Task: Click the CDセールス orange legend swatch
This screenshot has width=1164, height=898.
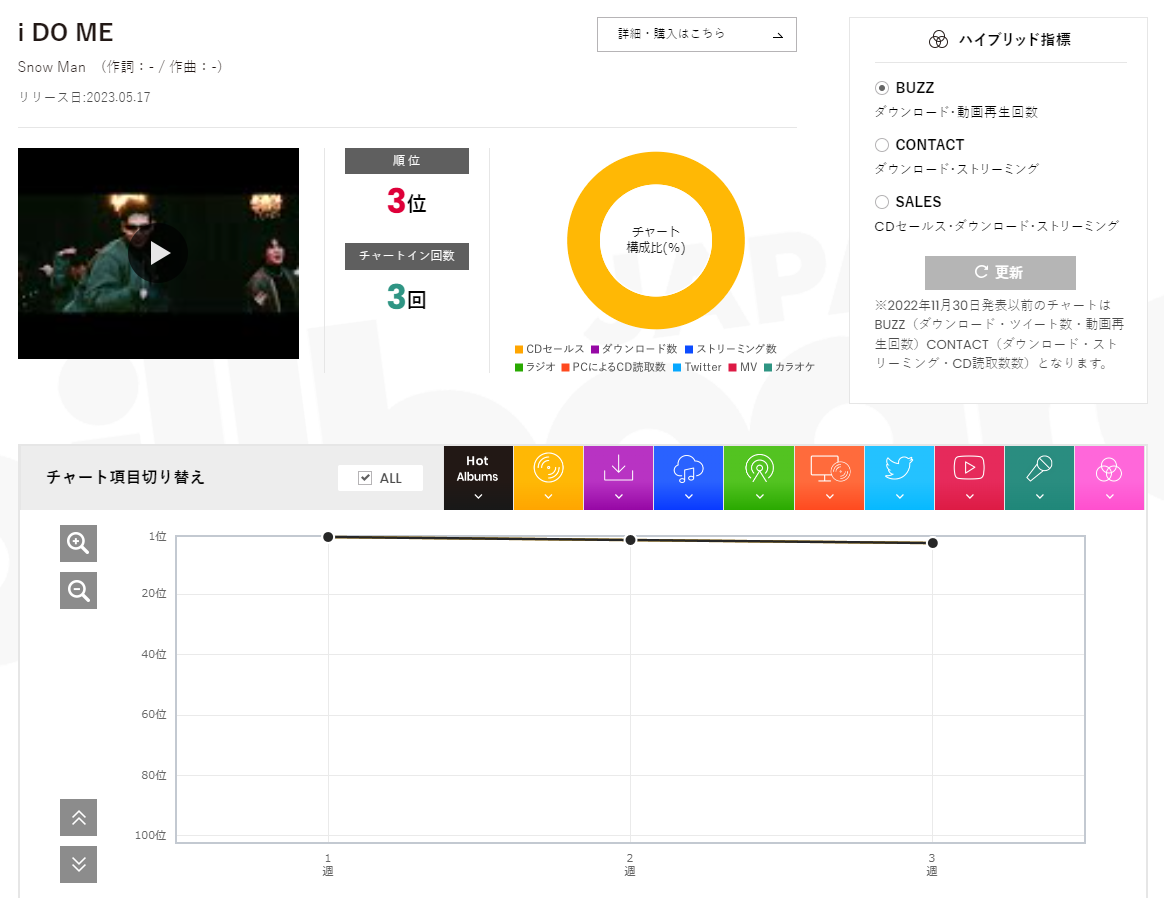Action: click(x=519, y=349)
